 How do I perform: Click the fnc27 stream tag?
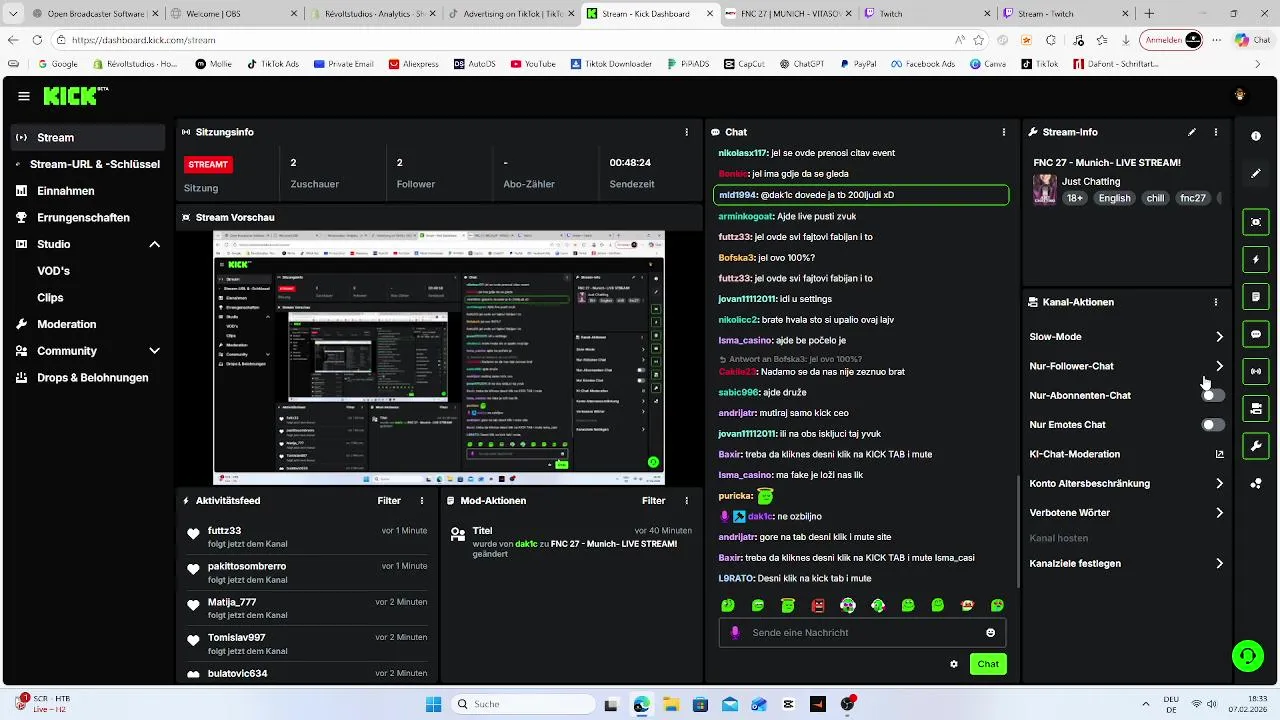pos(1193,198)
